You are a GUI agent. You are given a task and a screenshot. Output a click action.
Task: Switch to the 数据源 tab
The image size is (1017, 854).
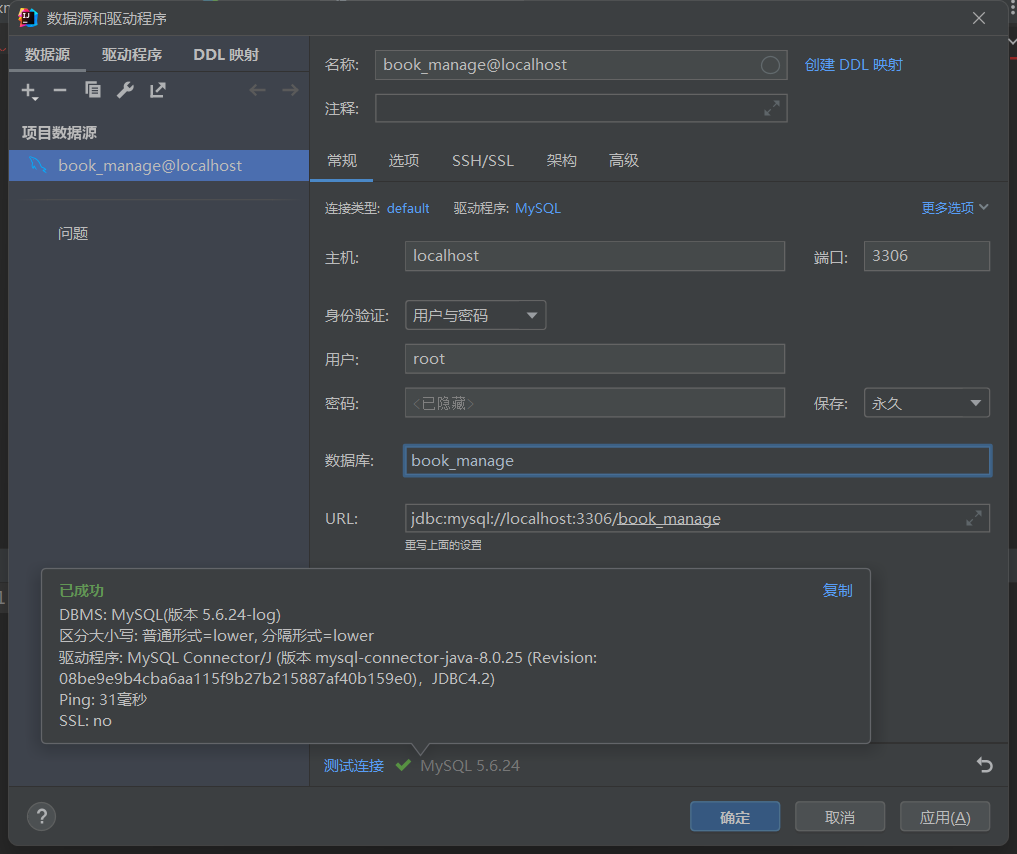pos(47,54)
